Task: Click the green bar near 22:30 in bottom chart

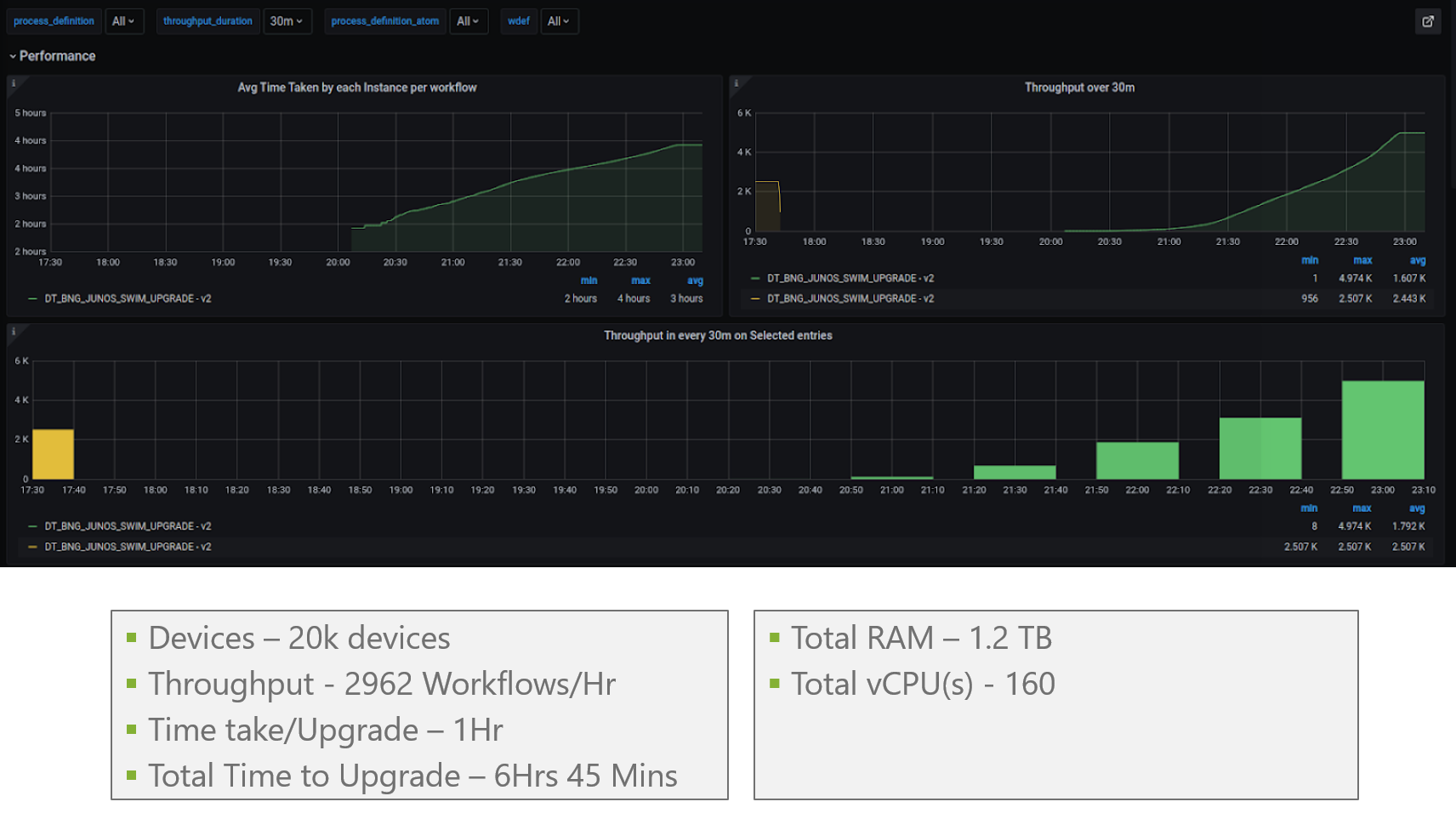Action: (1260, 448)
